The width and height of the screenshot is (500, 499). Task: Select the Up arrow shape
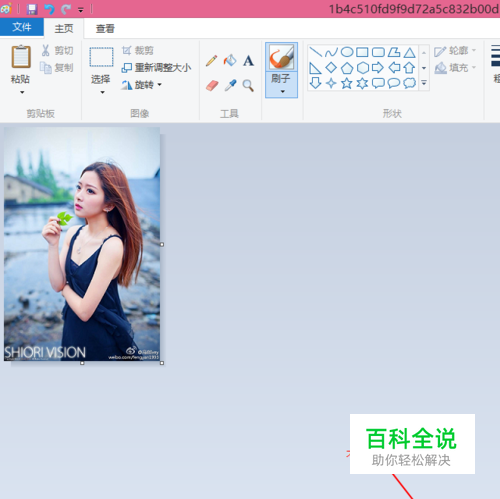pos(409,68)
